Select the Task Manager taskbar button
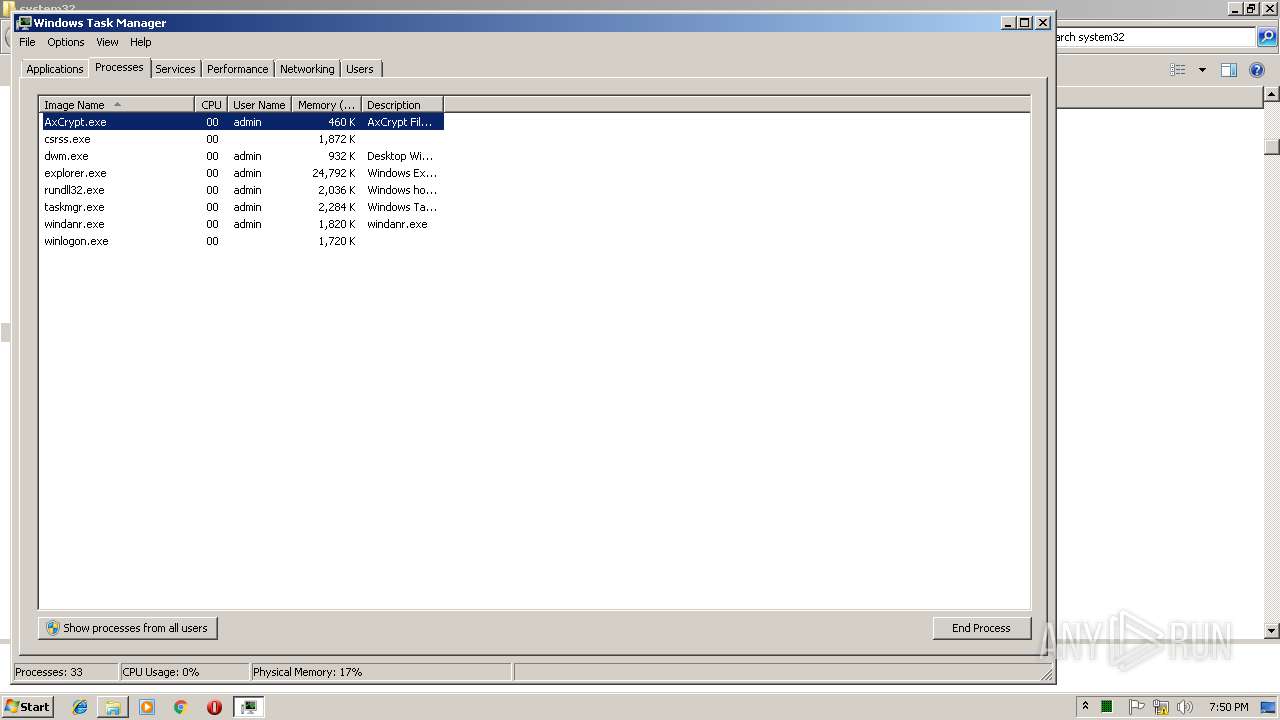This screenshot has width=1280, height=720. [248, 707]
